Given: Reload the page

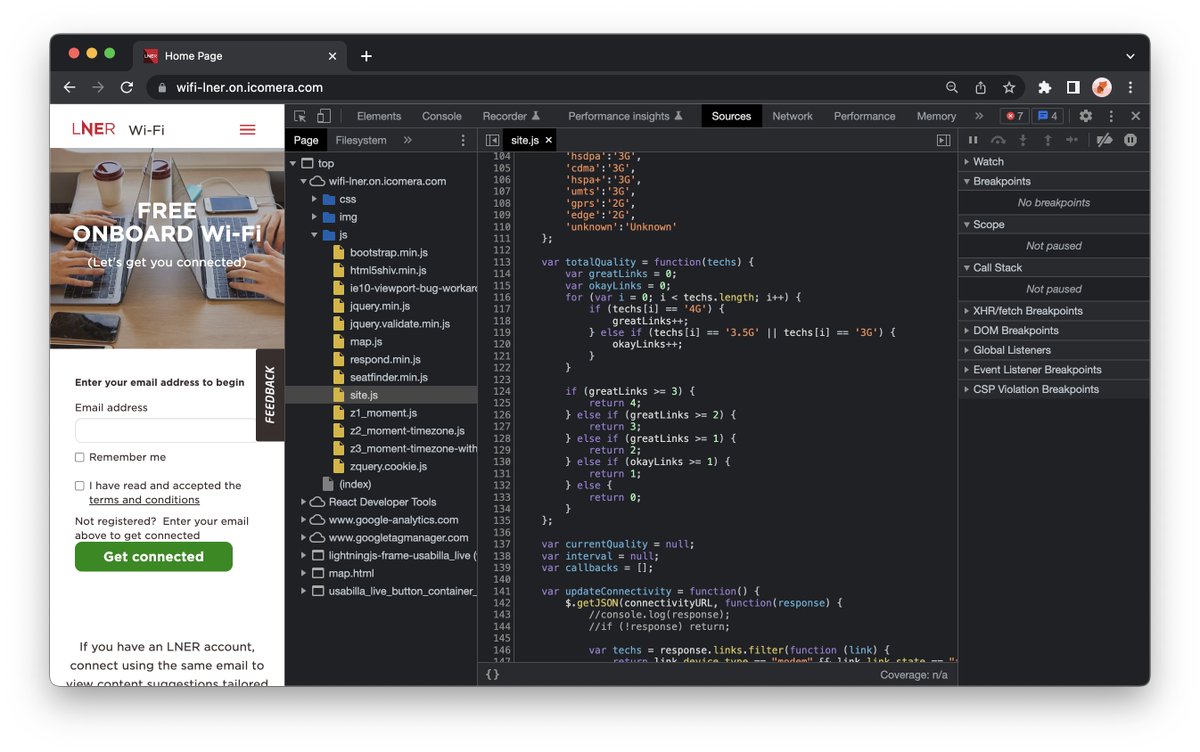Looking at the screenshot, I should pyautogui.click(x=126, y=88).
